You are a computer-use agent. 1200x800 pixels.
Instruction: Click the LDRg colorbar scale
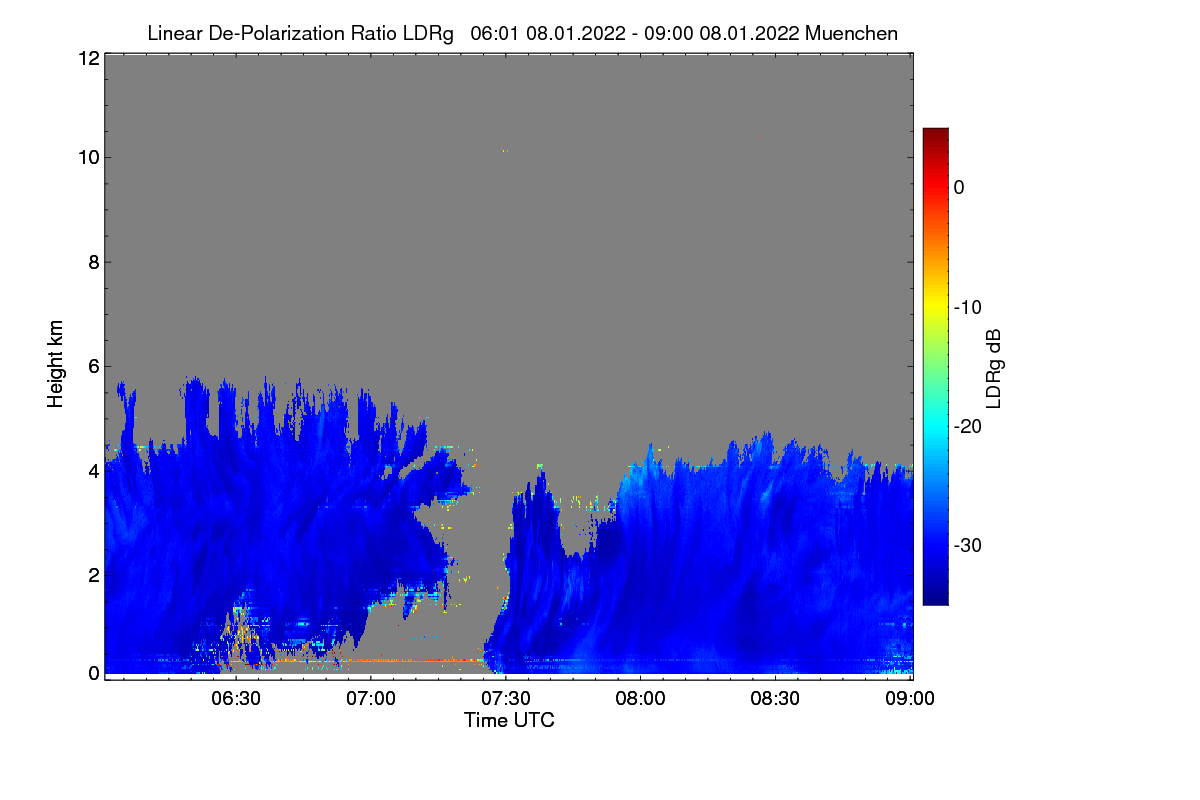pos(935,366)
